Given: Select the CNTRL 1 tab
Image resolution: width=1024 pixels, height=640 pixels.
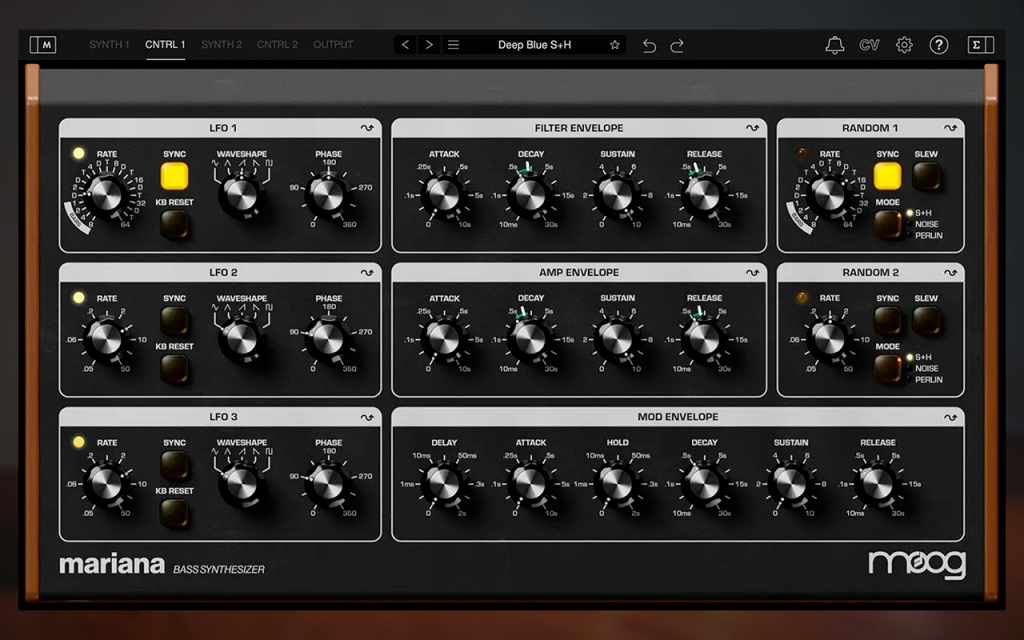Looking at the screenshot, I should click(165, 44).
